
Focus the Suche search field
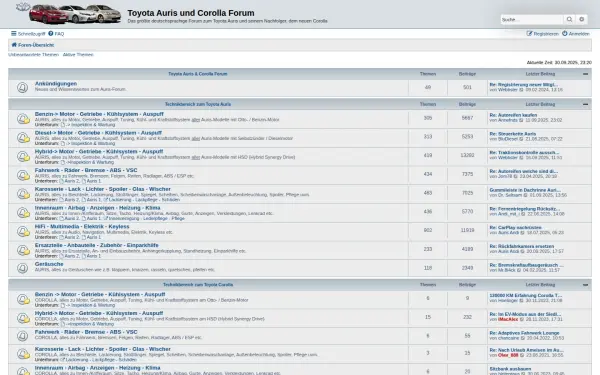(x=532, y=20)
